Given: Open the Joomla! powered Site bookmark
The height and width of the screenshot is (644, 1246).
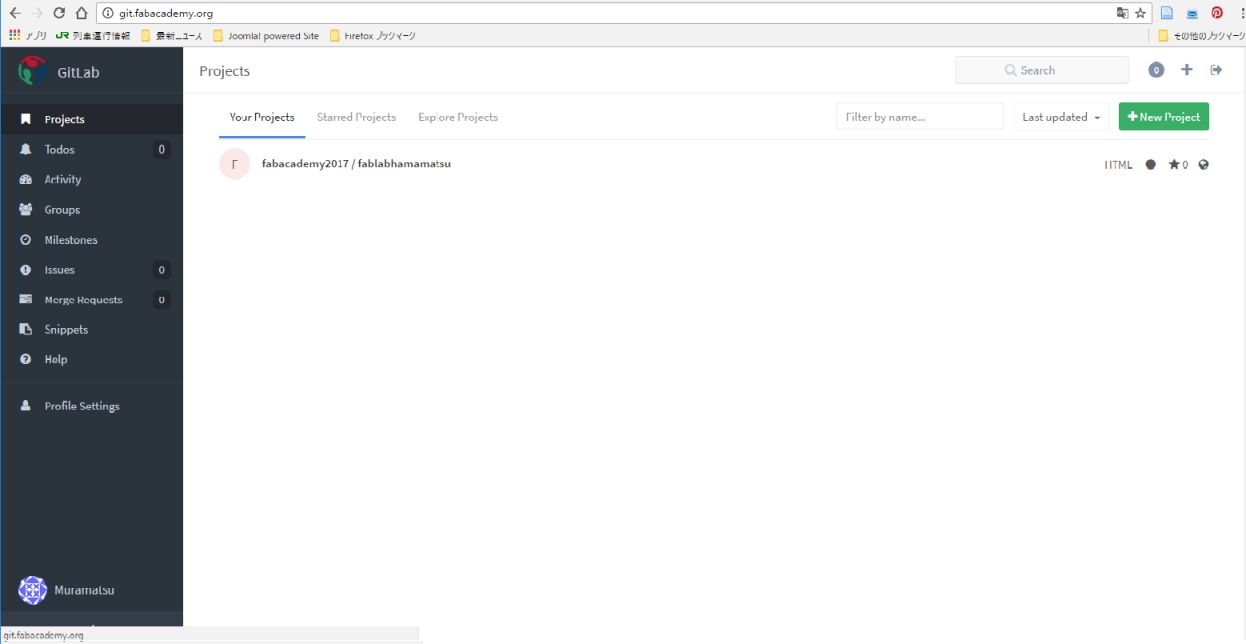Looking at the screenshot, I should (266, 36).
